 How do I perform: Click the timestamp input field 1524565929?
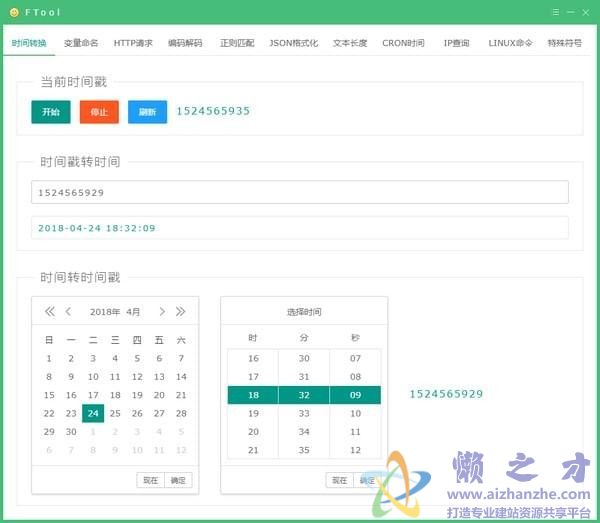point(300,192)
